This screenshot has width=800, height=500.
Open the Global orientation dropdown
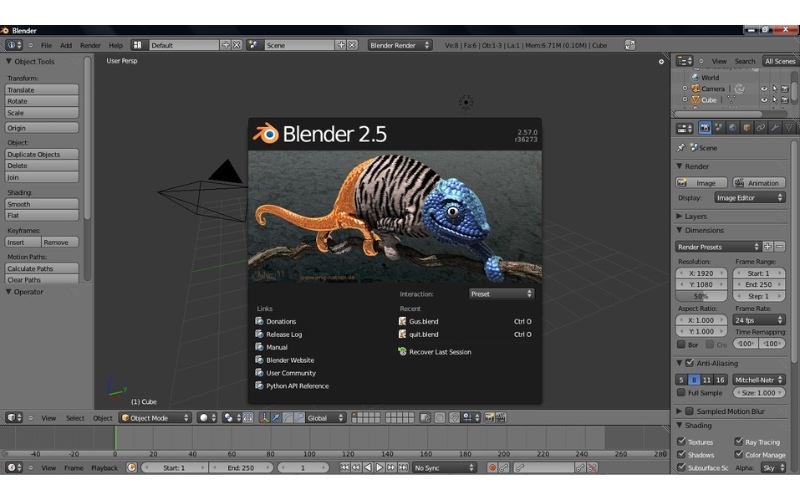326,418
